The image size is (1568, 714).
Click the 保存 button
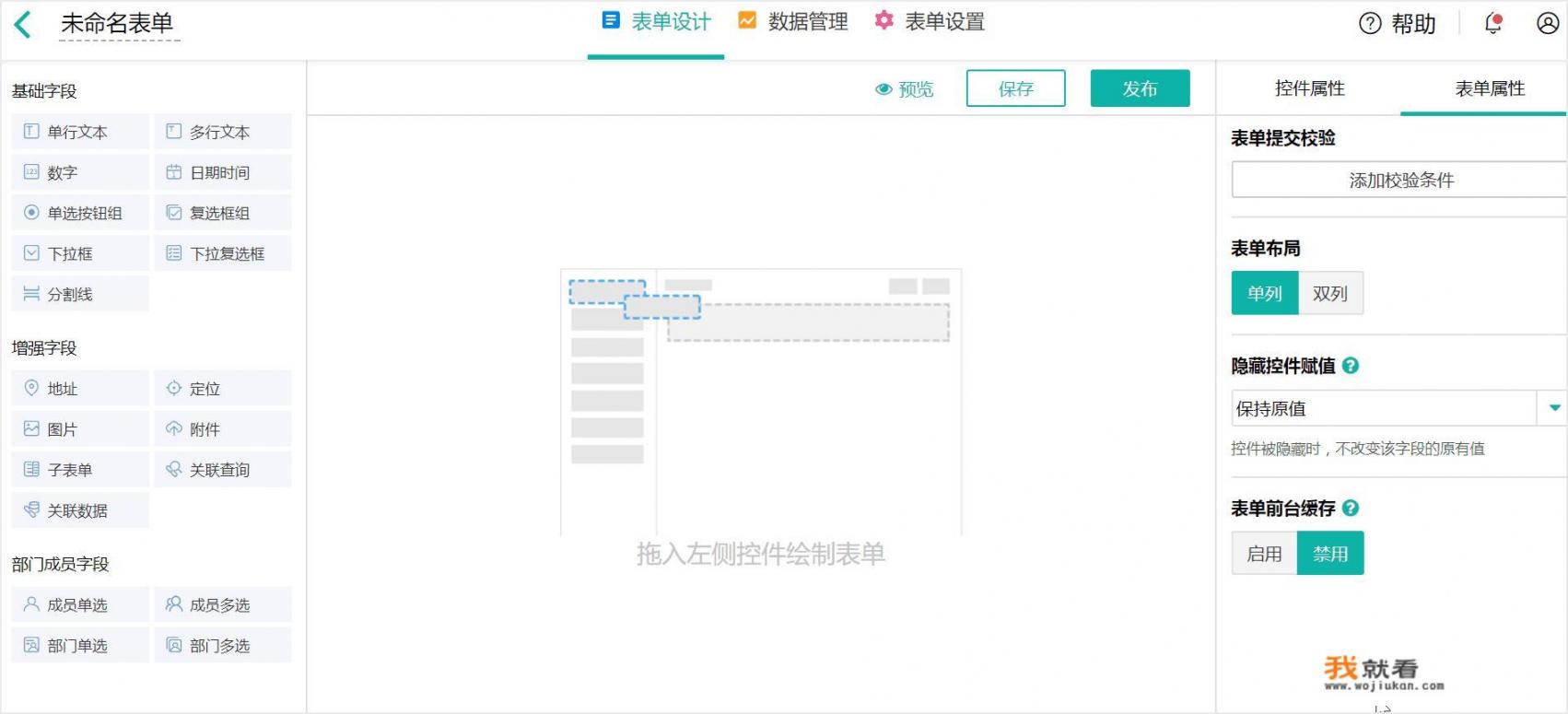[x=1015, y=88]
